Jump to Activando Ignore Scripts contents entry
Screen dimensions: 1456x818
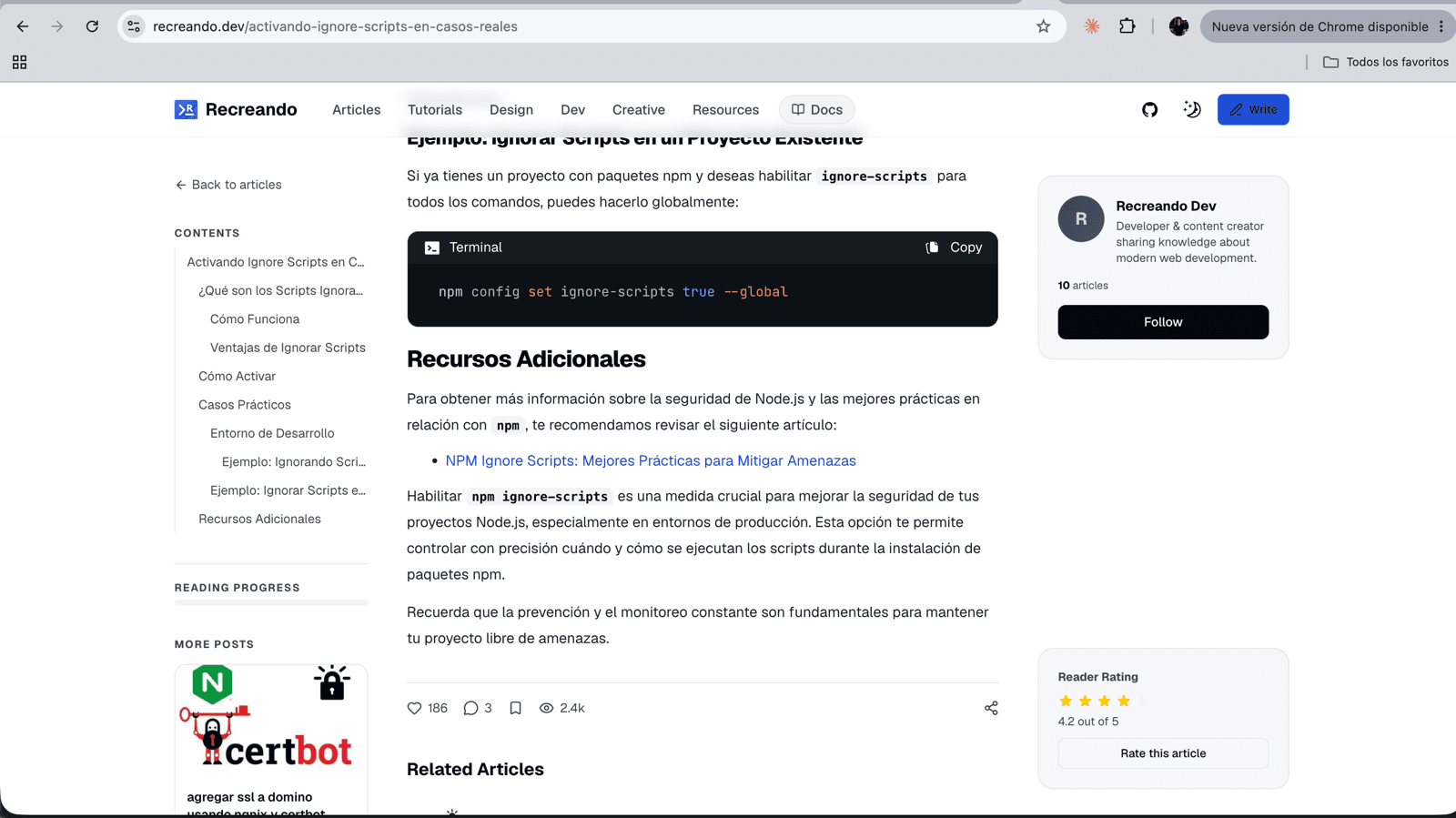coord(276,262)
